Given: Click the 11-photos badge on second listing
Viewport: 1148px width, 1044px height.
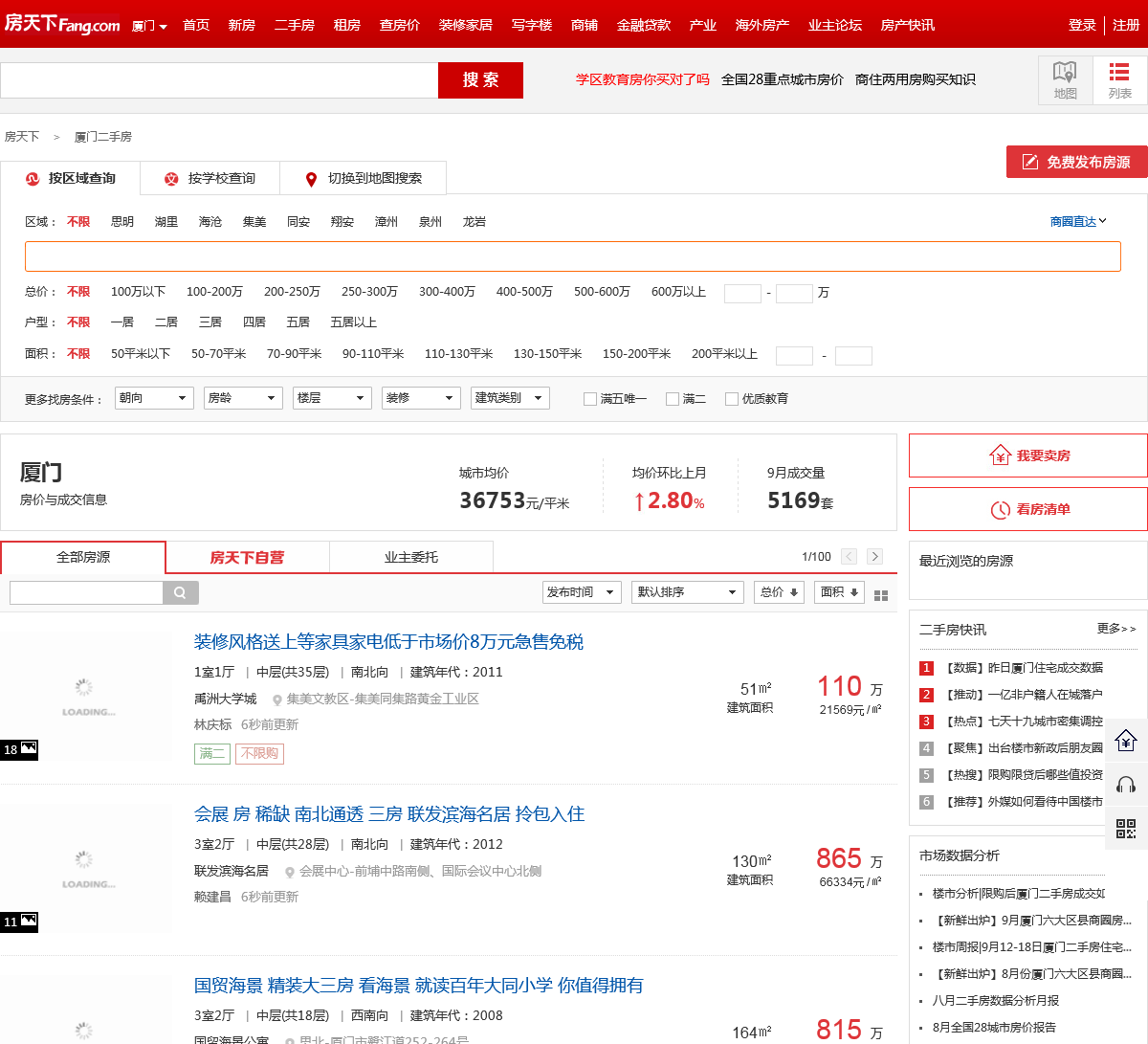Looking at the screenshot, I should 19,922.
